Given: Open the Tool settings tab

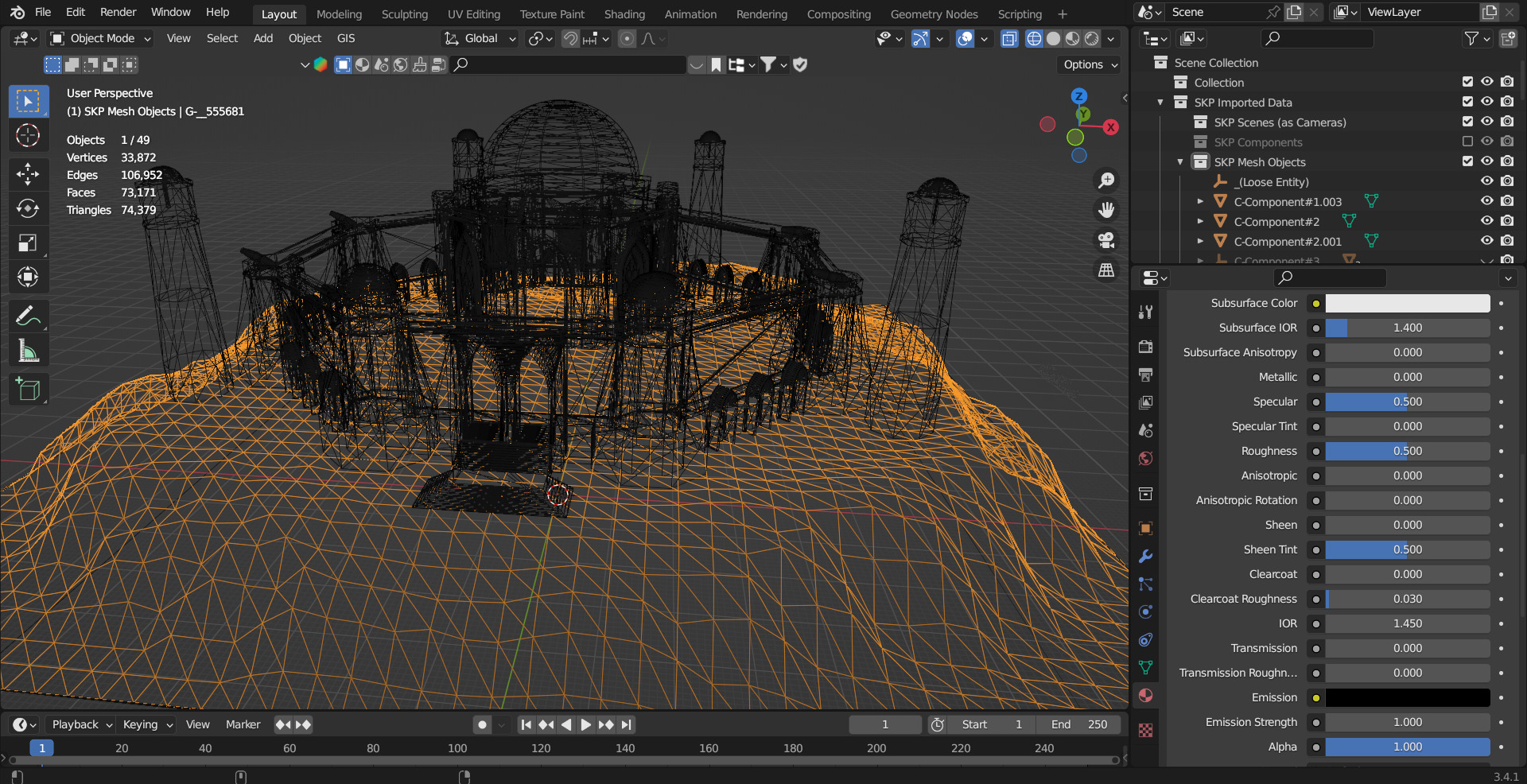Looking at the screenshot, I should pyautogui.click(x=1145, y=312).
